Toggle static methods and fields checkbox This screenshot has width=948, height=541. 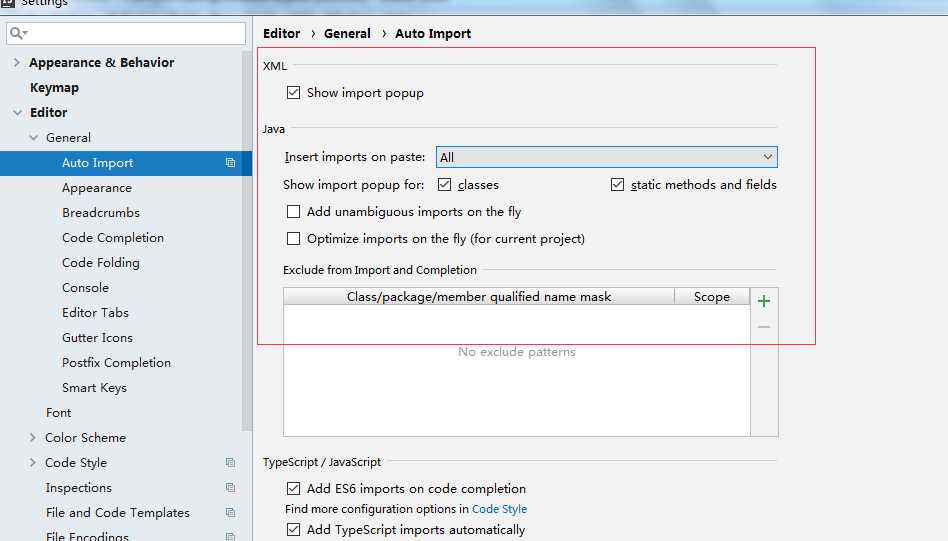(617, 184)
